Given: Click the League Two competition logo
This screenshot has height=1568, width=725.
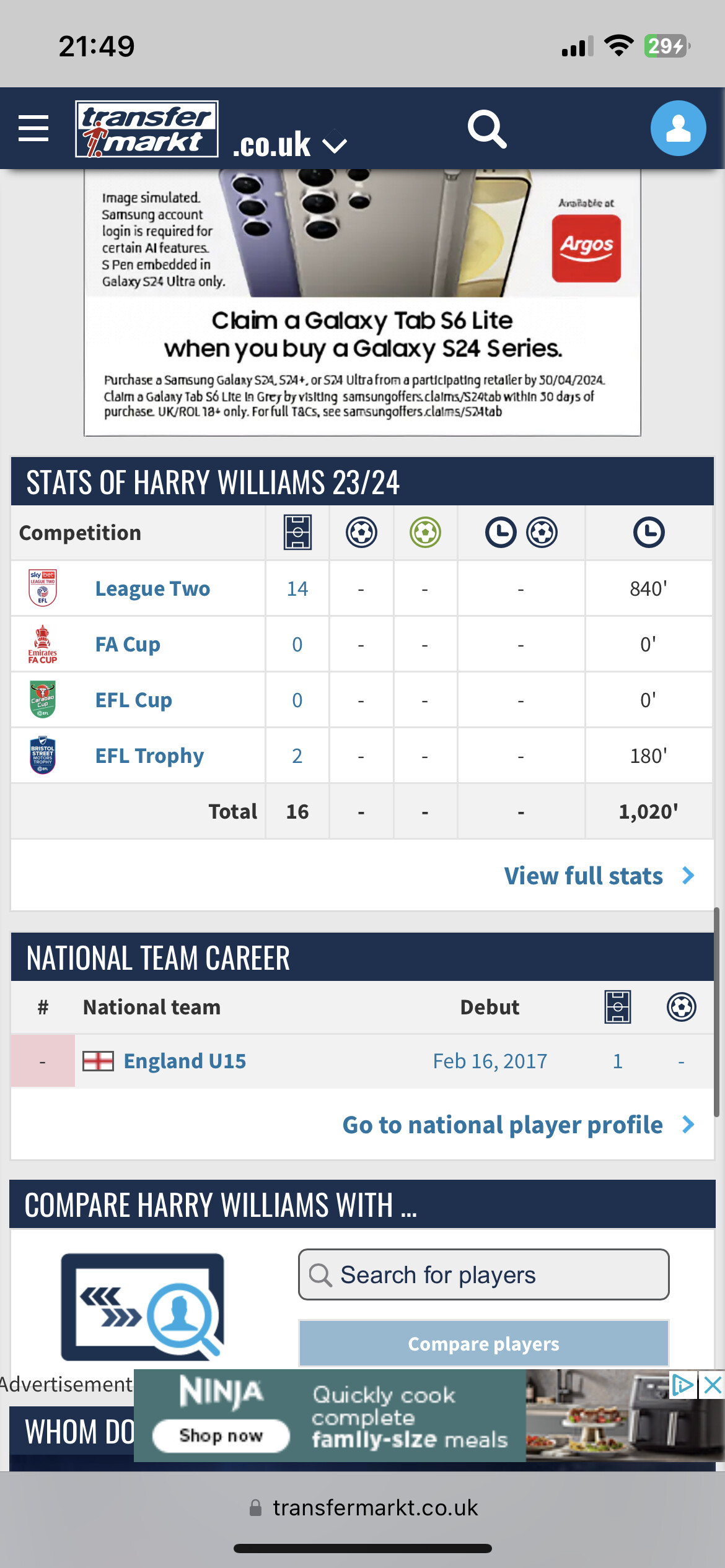Looking at the screenshot, I should pos(43,588).
